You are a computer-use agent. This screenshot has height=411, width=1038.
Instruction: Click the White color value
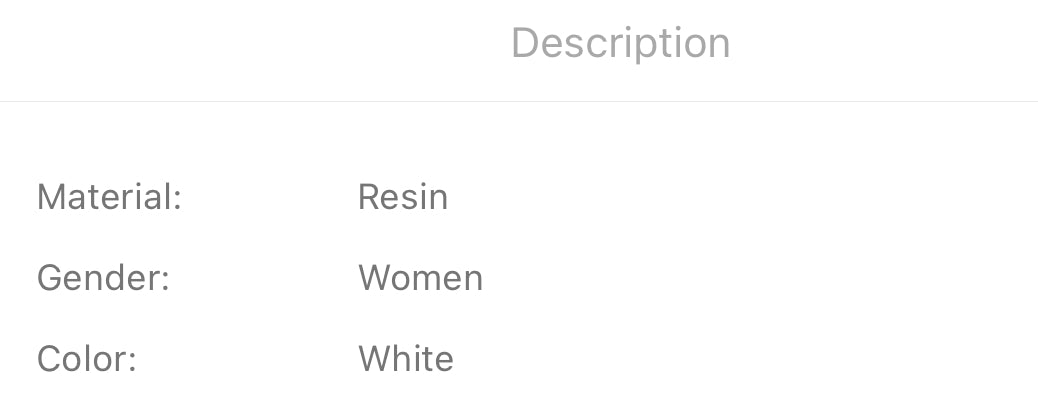[406, 359]
